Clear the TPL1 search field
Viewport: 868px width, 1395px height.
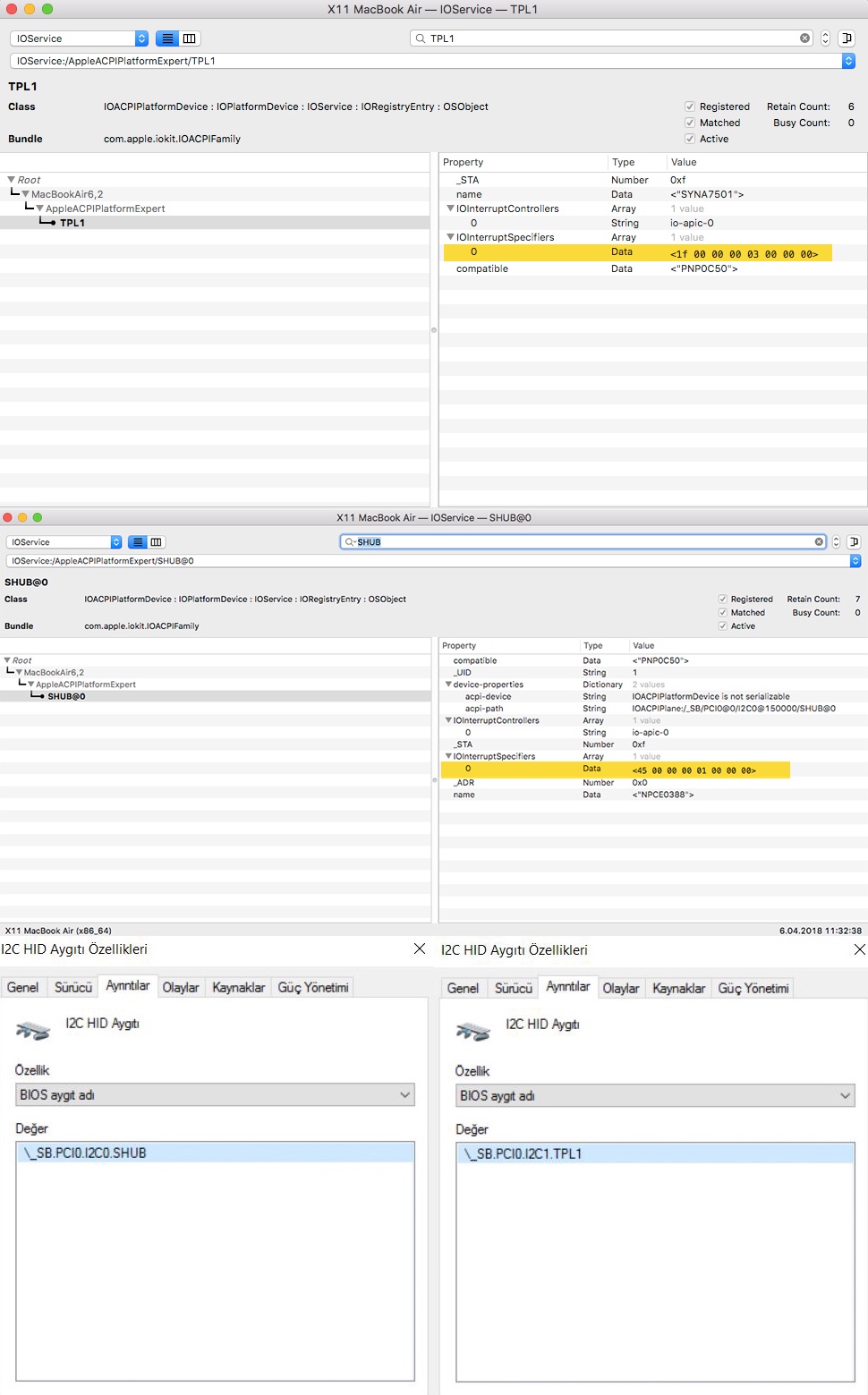(804, 38)
